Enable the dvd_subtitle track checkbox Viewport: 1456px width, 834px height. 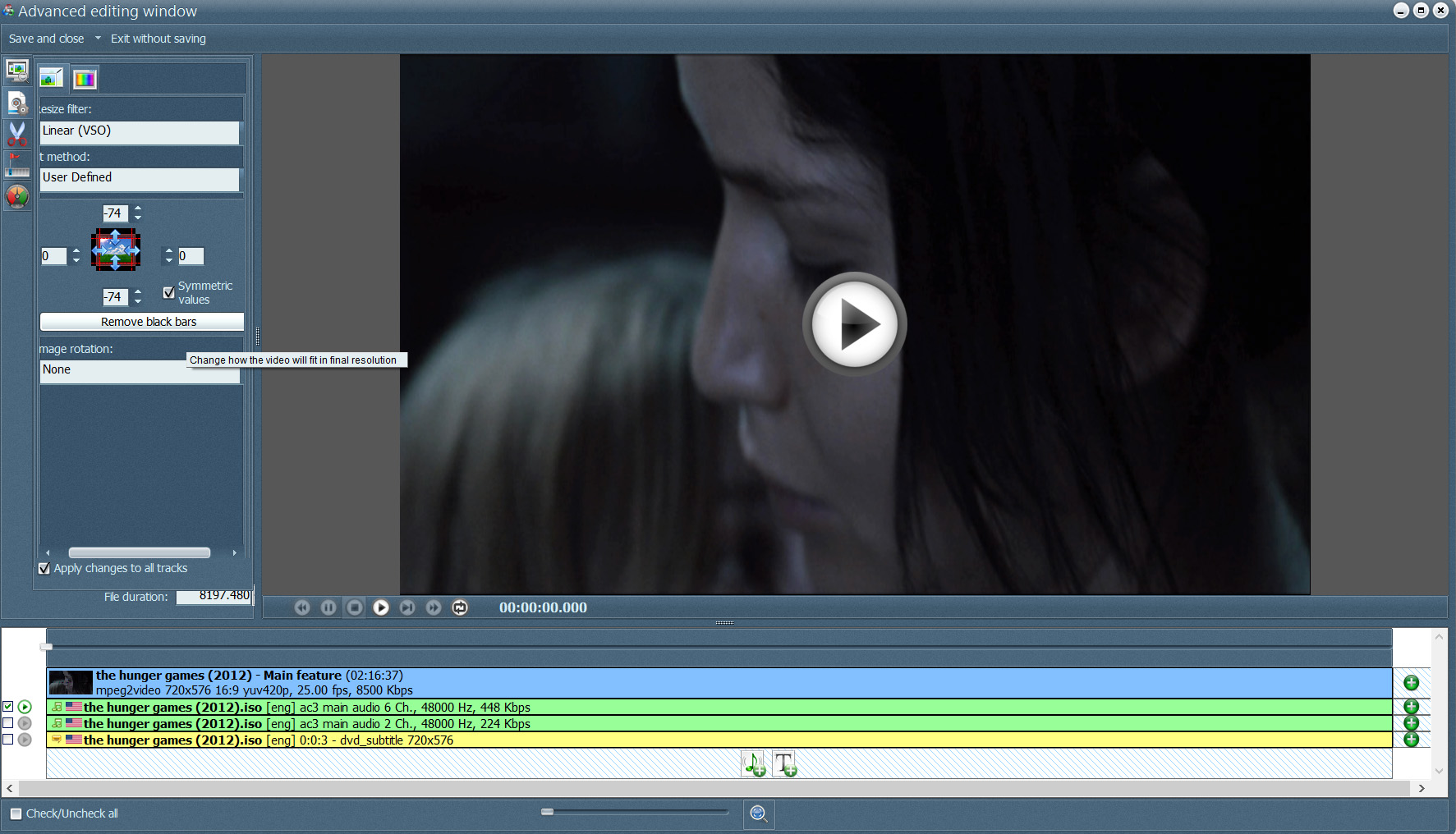[8, 739]
